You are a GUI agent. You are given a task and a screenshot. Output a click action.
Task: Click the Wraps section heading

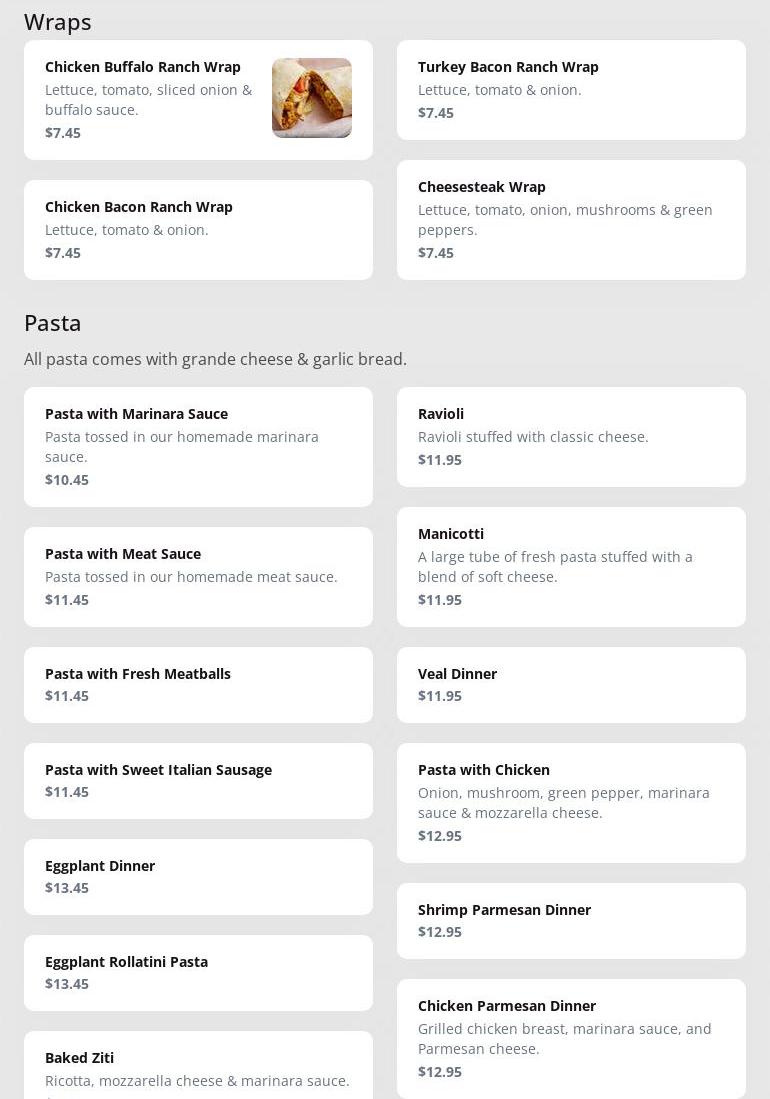[x=58, y=22]
